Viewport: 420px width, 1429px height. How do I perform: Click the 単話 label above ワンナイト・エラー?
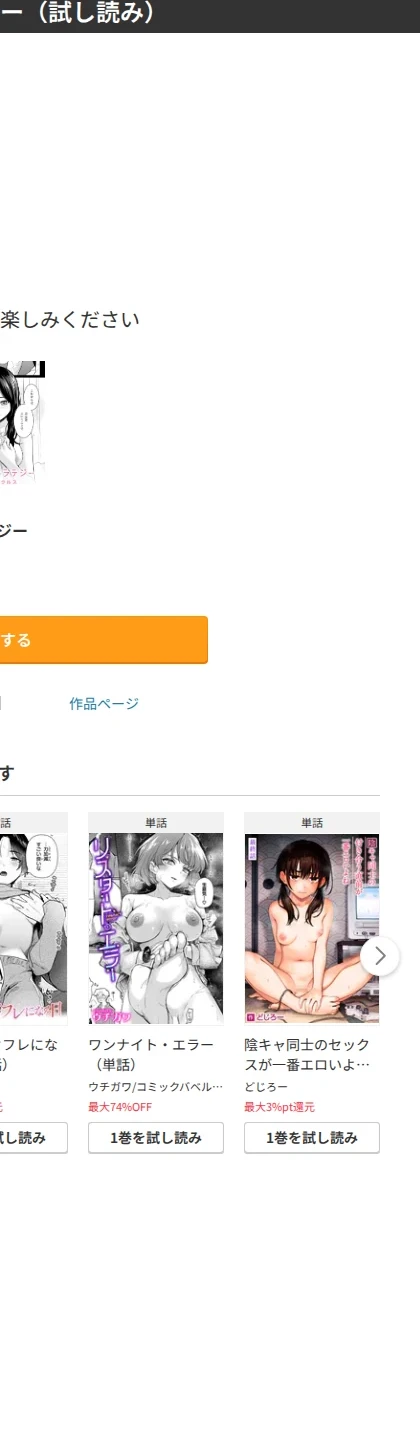tap(156, 823)
